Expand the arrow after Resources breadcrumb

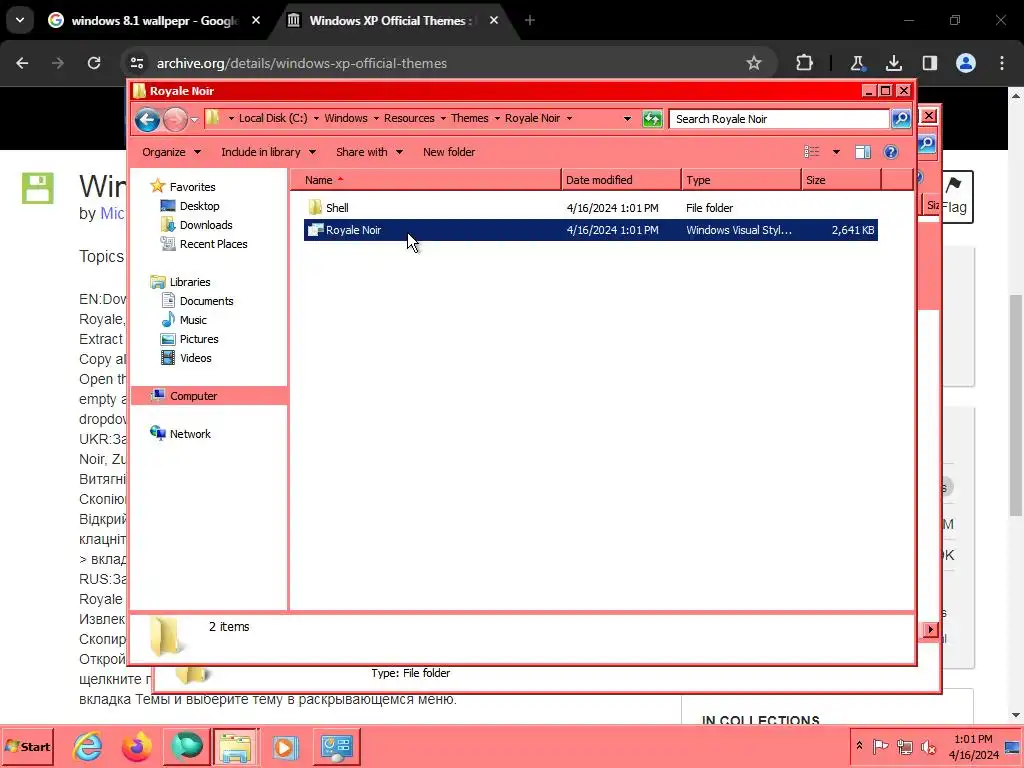point(443,119)
